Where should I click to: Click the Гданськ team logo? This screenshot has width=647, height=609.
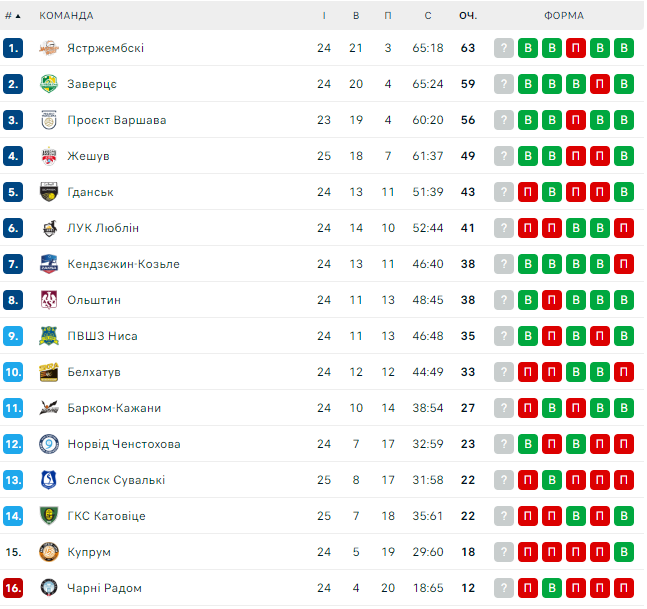[48, 192]
